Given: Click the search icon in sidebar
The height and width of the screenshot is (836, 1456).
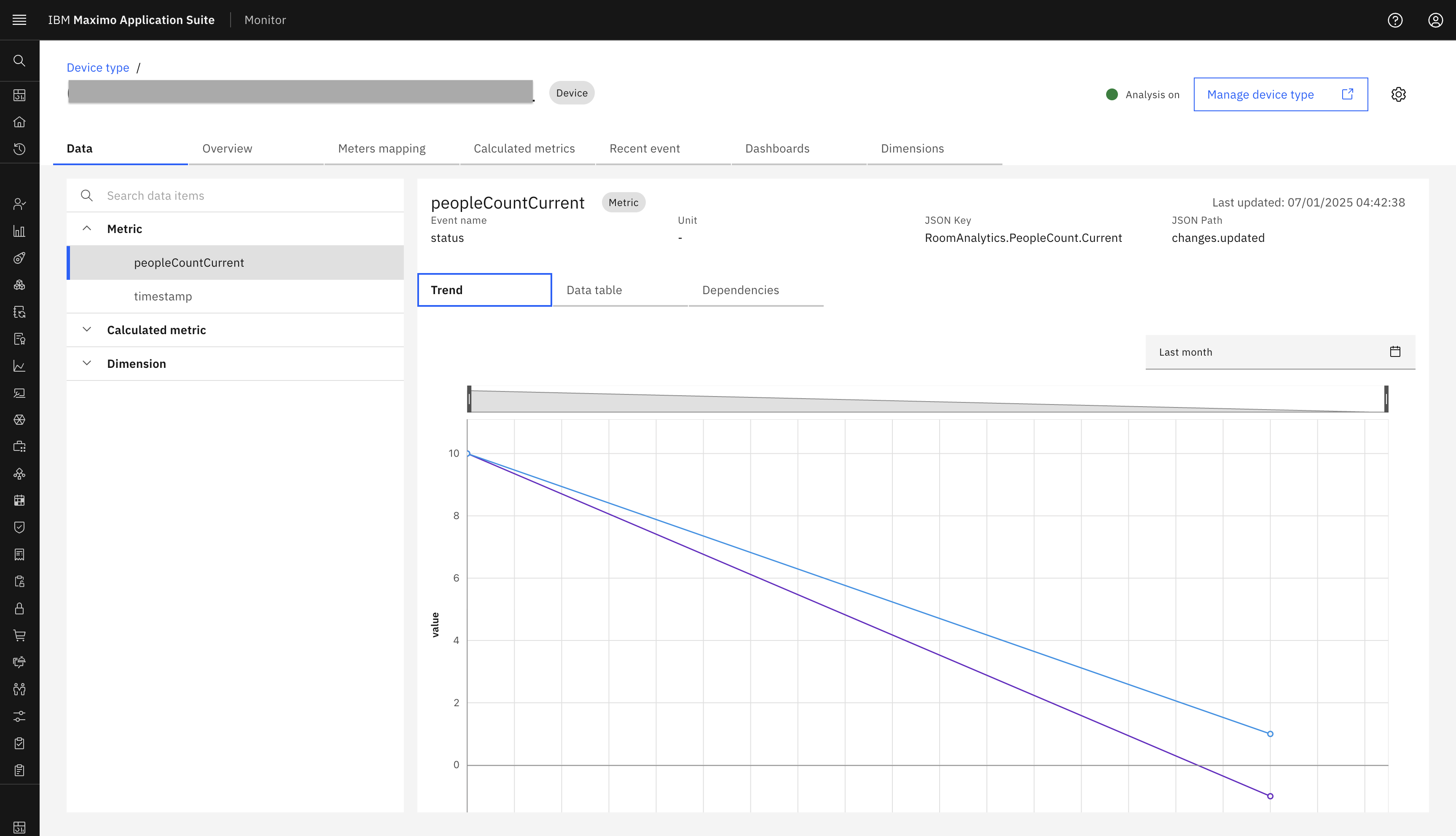Looking at the screenshot, I should pyautogui.click(x=19, y=60).
